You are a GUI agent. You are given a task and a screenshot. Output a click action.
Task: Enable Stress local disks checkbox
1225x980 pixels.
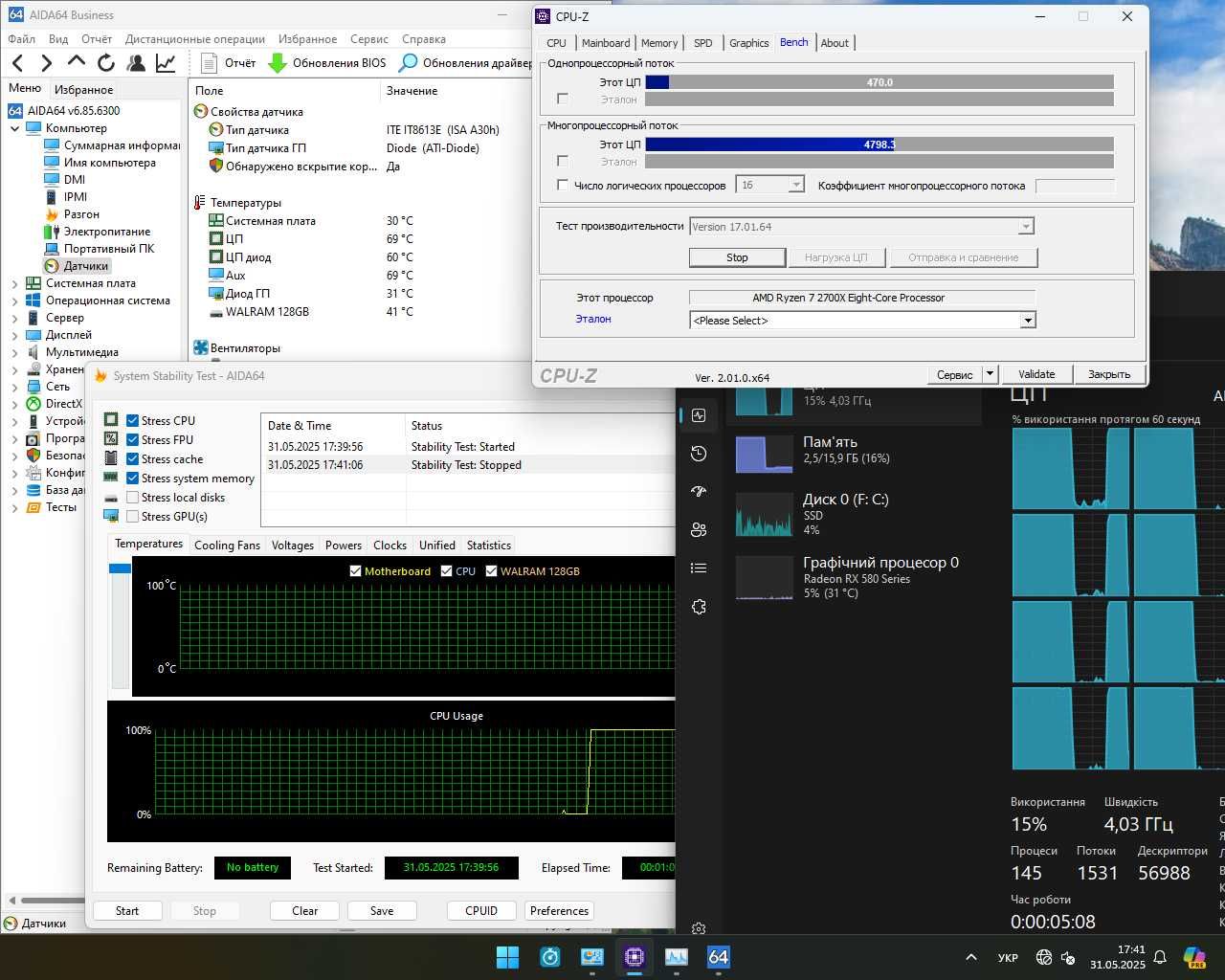[x=133, y=497]
